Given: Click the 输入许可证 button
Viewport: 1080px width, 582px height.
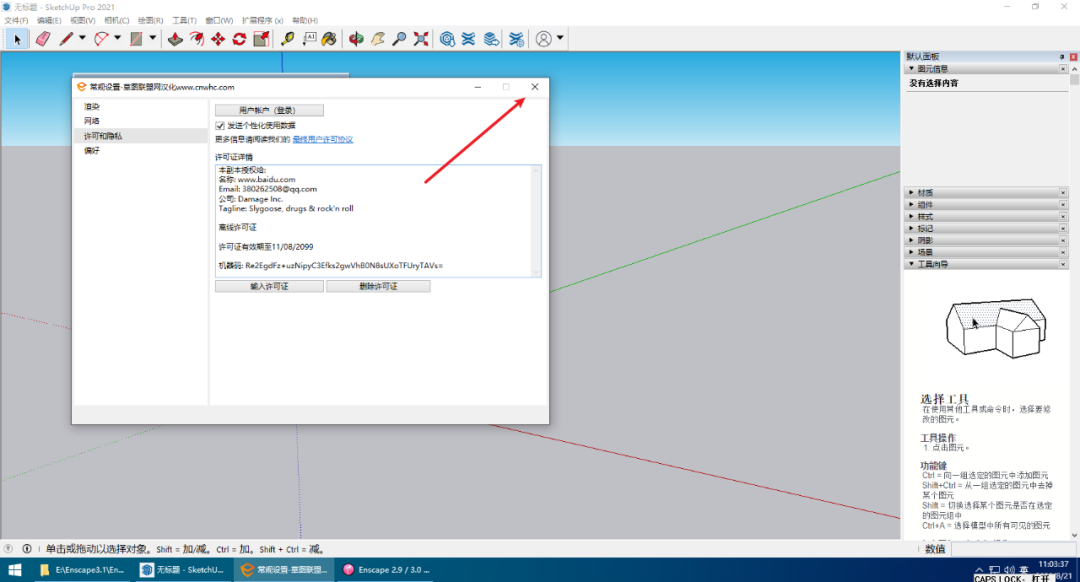Looking at the screenshot, I should click(x=269, y=286).
